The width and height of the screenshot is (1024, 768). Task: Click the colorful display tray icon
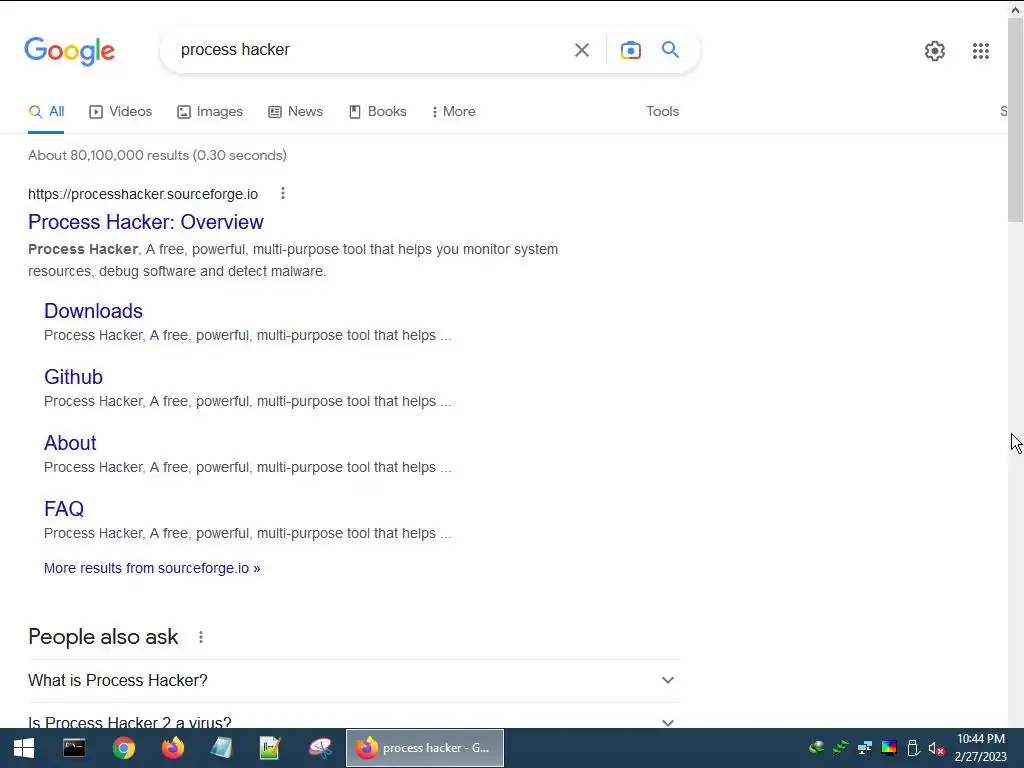[x=889, y=748]
